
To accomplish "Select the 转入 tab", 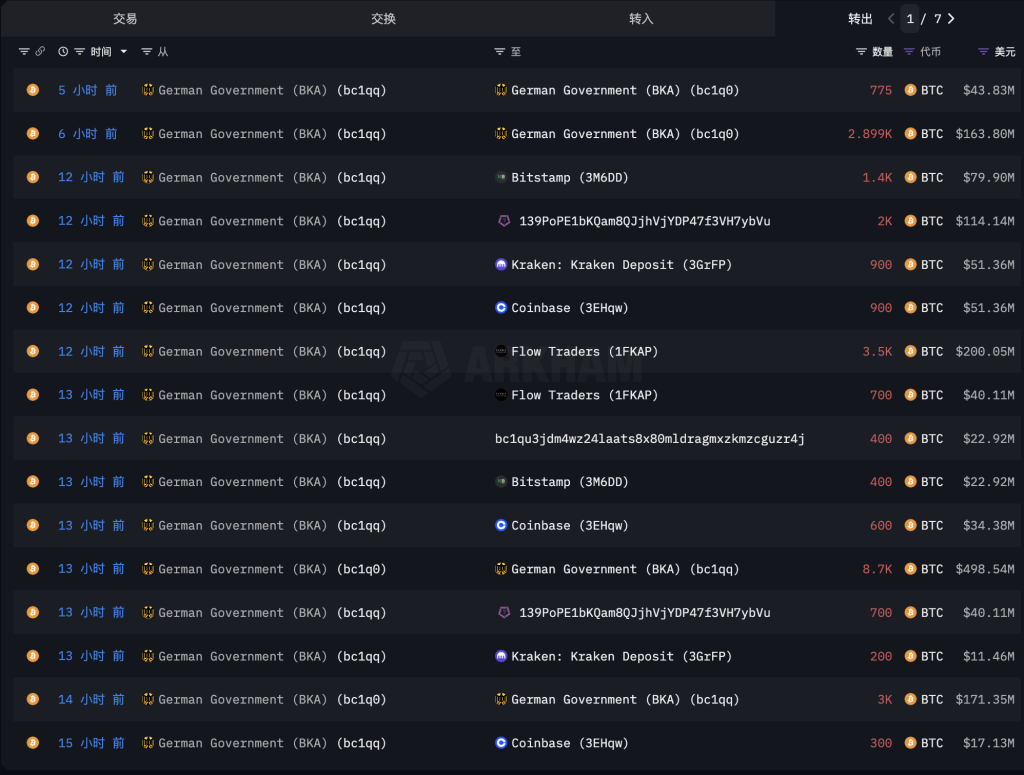I will [x=641, y=19].
